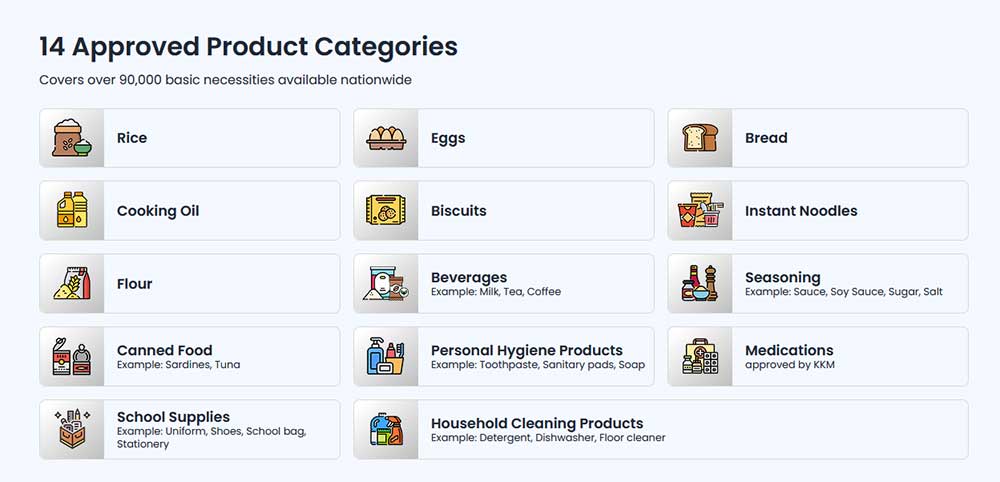
Task: Select the Personal Hygiene Products title
Action: [x=527, y=350]
